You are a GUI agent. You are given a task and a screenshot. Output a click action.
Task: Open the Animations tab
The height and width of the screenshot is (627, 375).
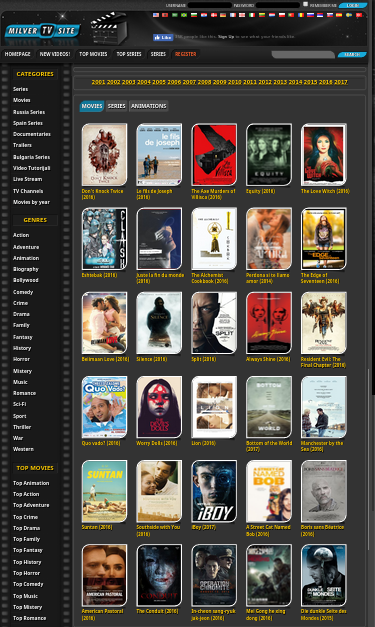pos(148,106)
